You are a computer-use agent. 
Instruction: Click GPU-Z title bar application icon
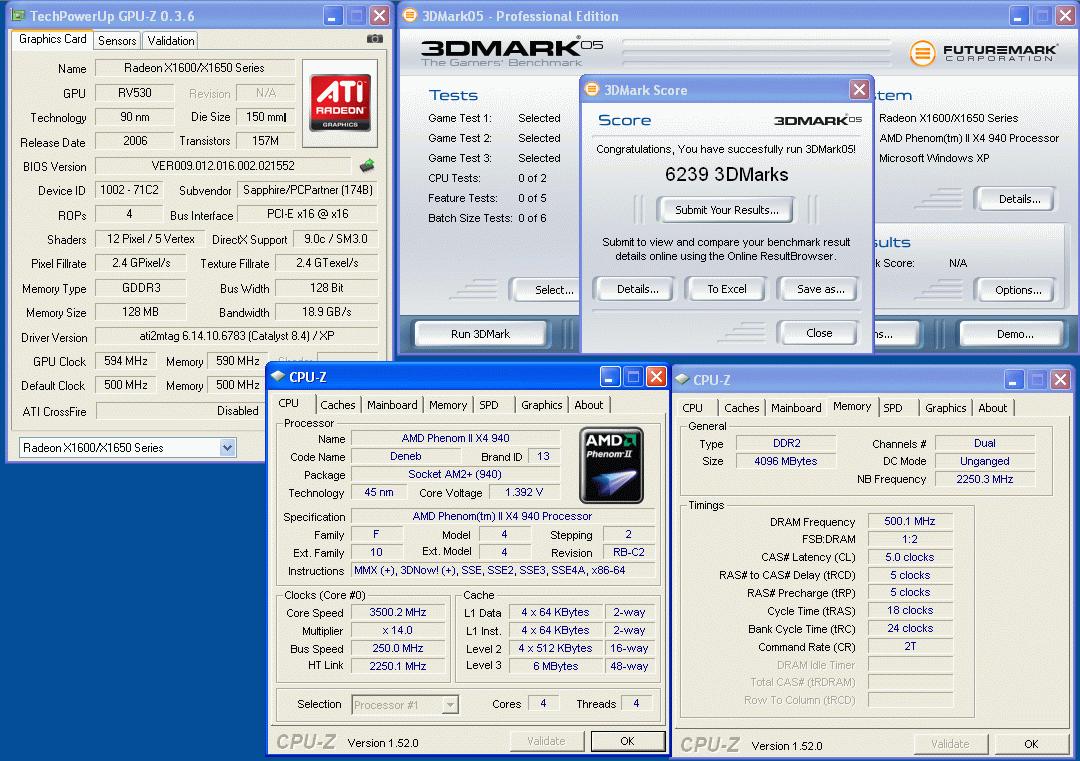coord(18,15)
